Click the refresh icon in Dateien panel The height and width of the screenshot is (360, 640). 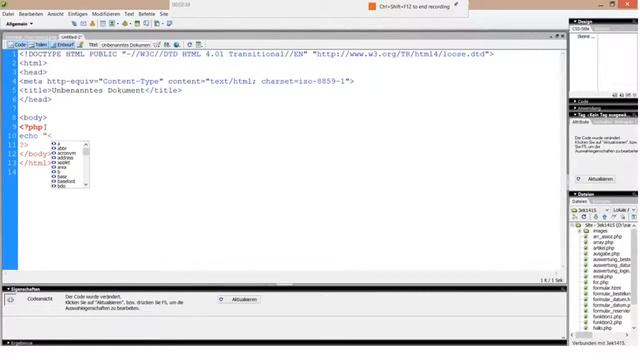pos(584,217)
